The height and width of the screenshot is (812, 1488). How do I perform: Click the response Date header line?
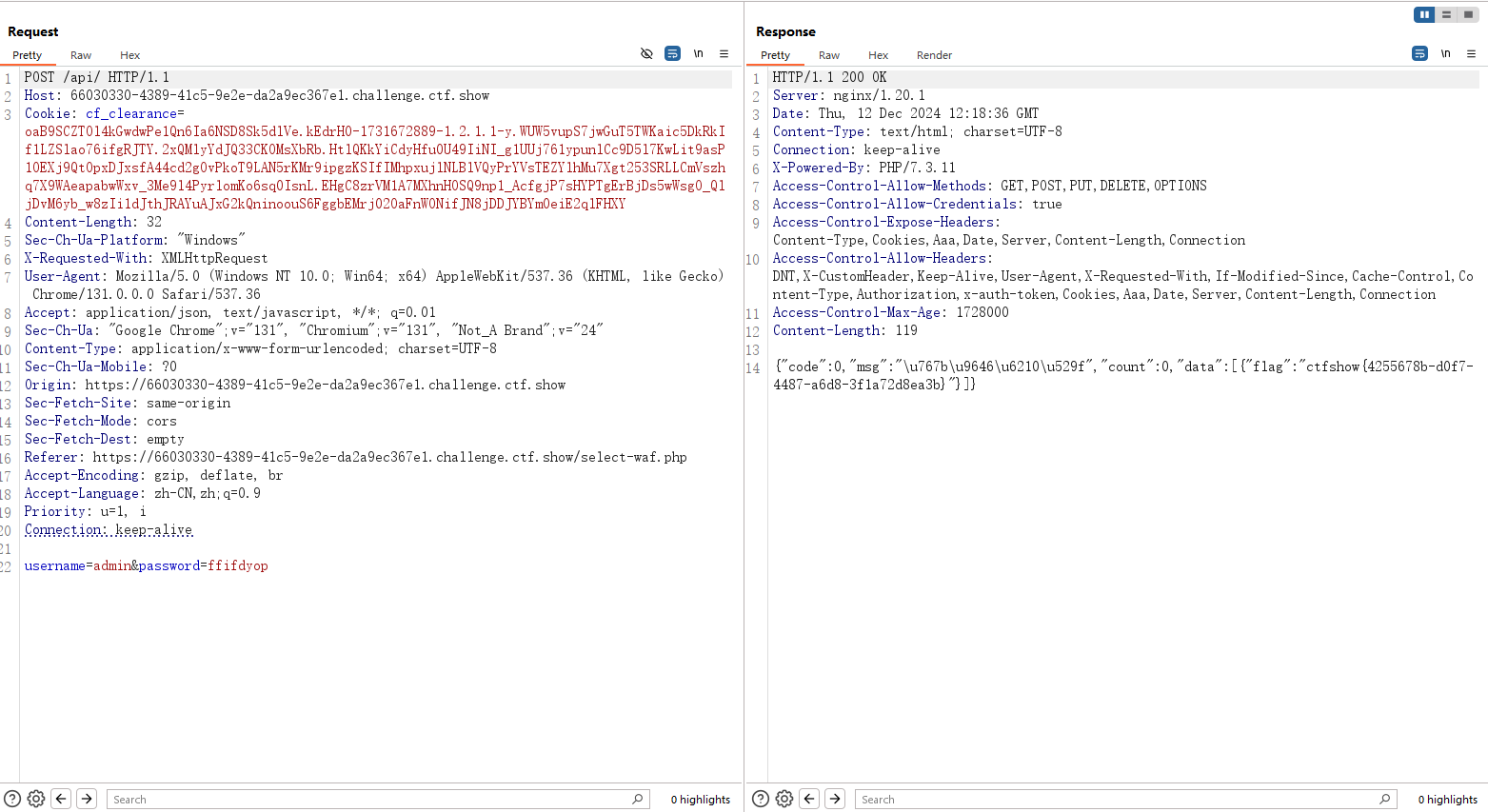click(x=905, y=113)
